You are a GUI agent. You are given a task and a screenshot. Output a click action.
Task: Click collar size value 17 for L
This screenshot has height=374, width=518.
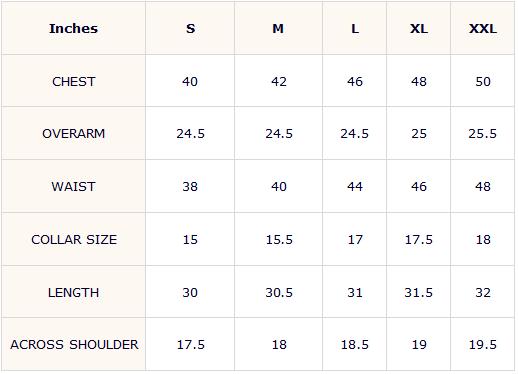[355, 239]
